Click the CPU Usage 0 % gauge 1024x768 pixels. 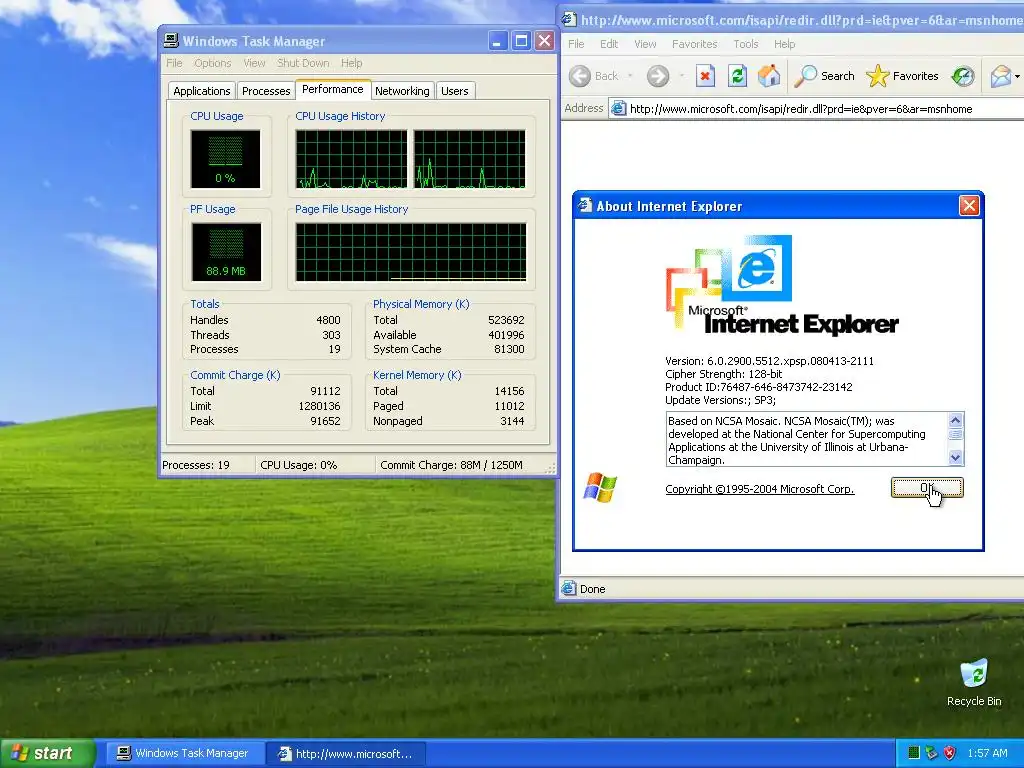click(225, 159)
